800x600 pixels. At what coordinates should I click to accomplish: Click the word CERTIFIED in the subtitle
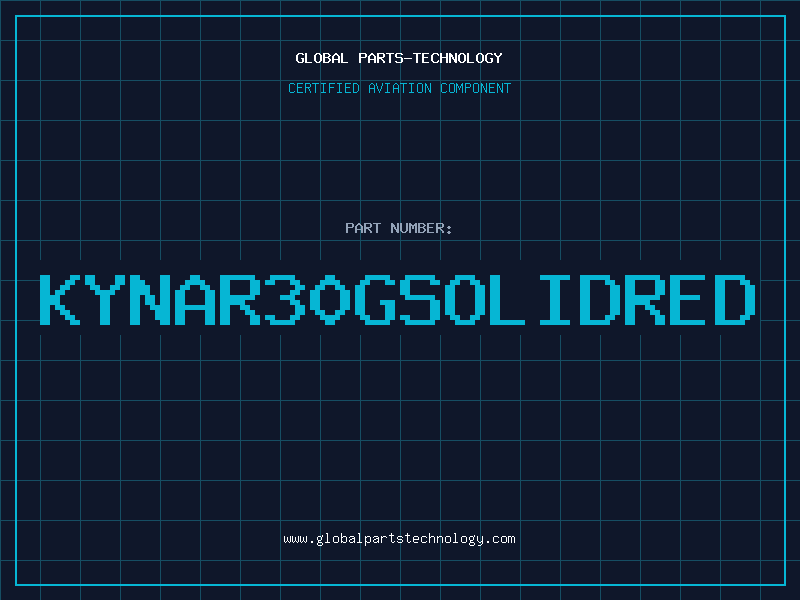[321, 88]
